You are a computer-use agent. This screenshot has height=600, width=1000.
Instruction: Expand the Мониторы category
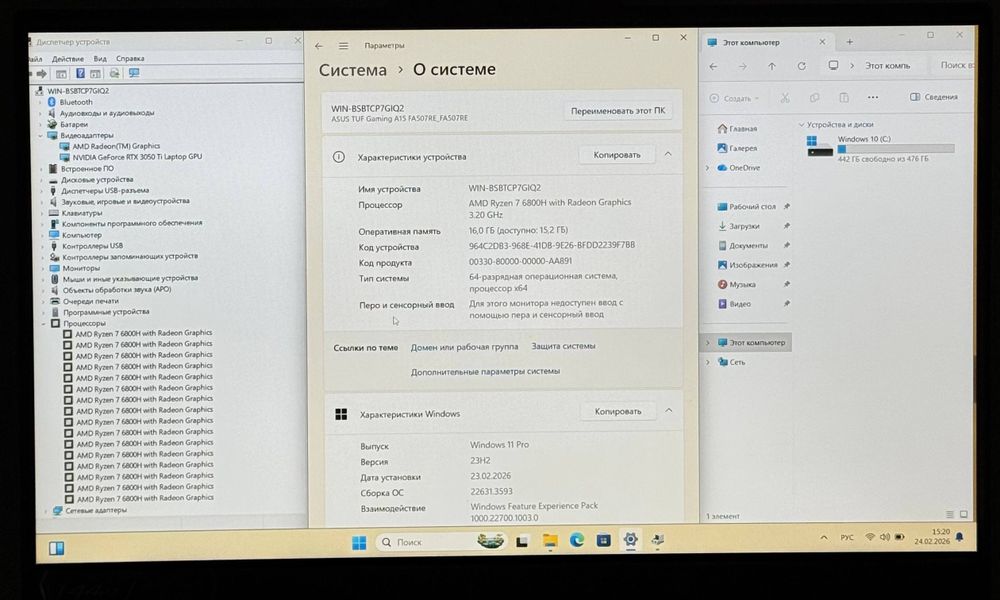point(43,268)
